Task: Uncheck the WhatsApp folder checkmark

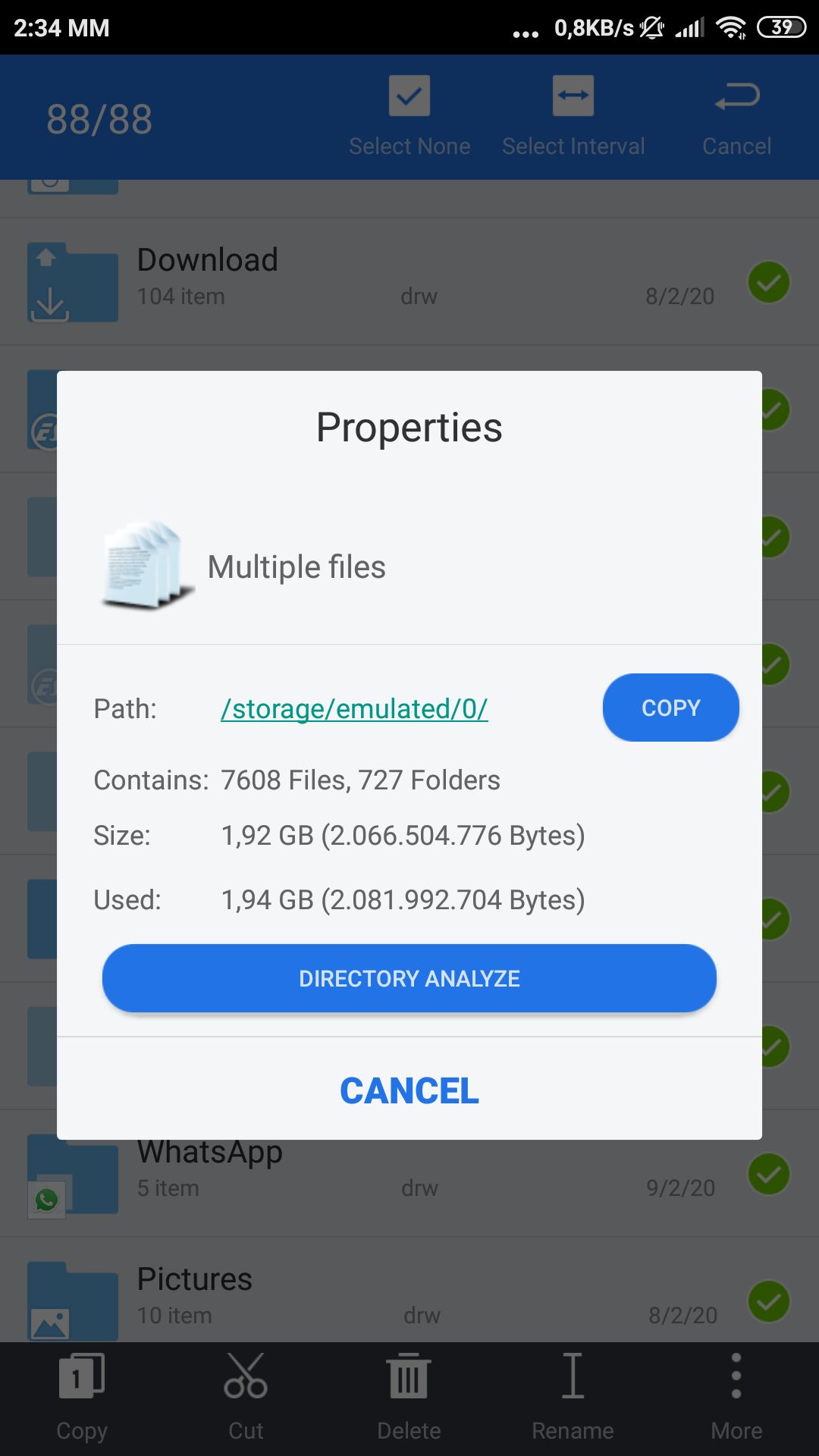Action: tap(769, 1174)
